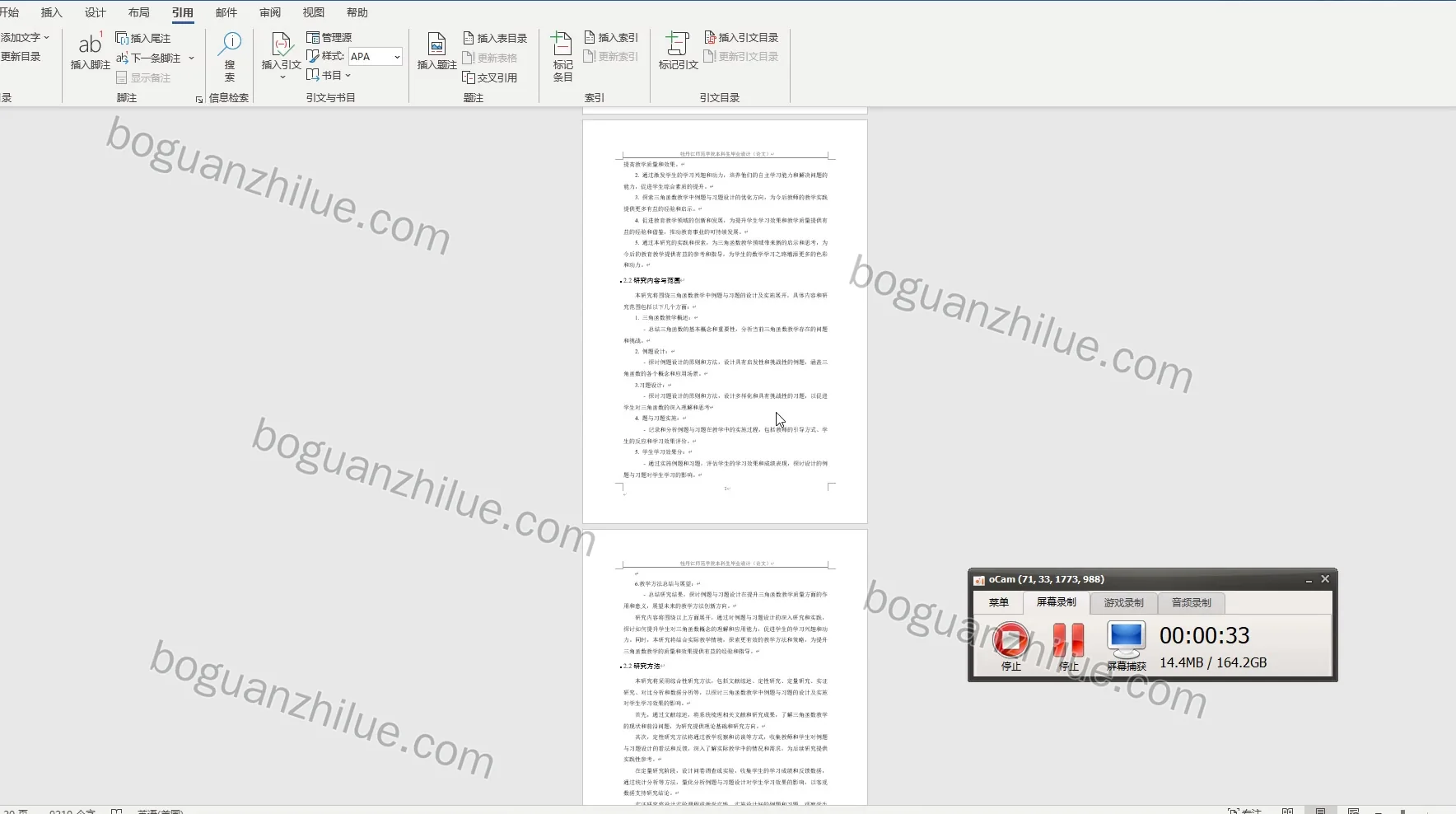Switch to the 布局 ribbon tab
Viewport: 1456px width, 814px height.
(139, 12)
